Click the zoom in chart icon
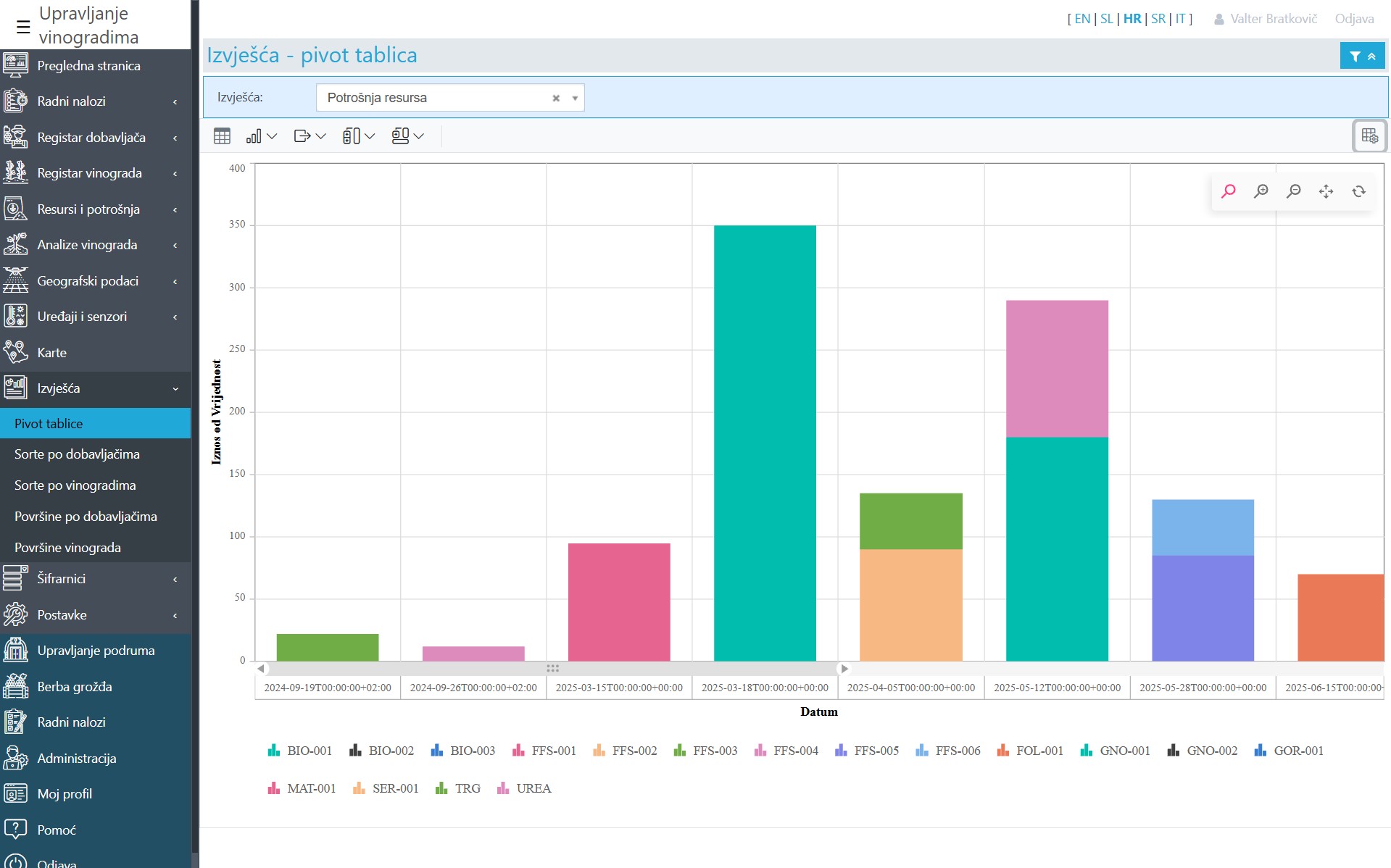The width and height of the screenshot is (1391, 868). point(1261,191)
